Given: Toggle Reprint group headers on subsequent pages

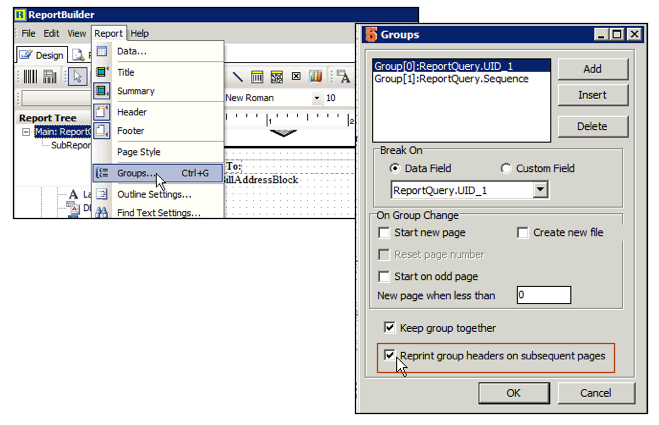Looking at the screenshot, I should 390,355.
